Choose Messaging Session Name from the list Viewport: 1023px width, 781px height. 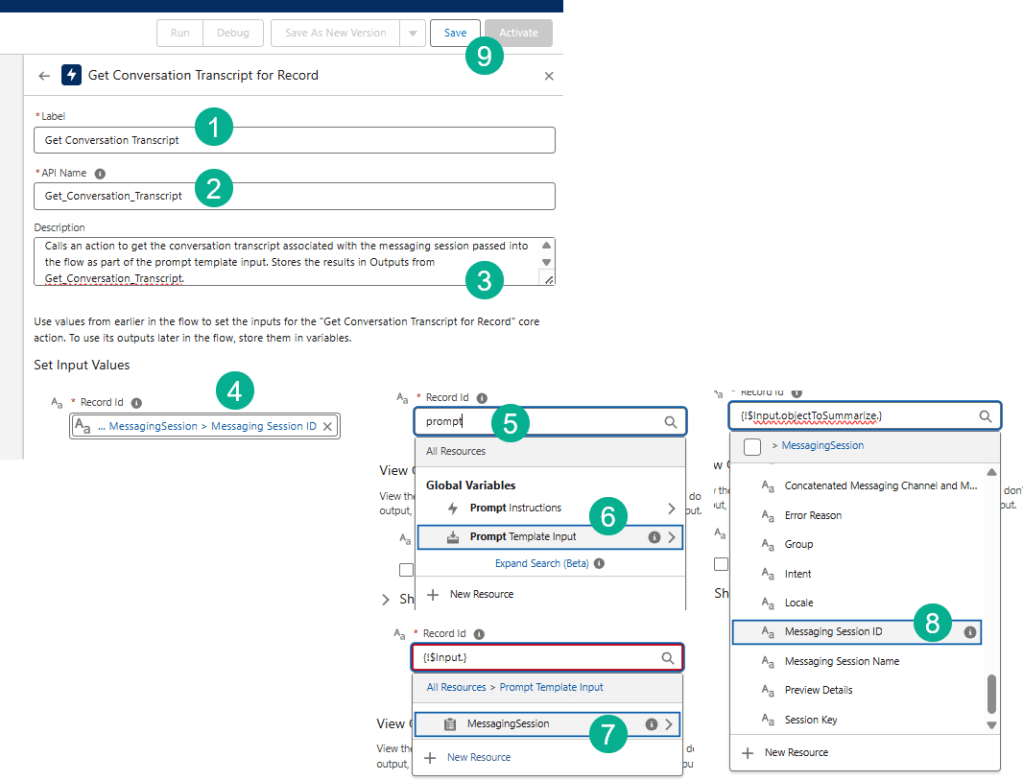pos(841,661)
